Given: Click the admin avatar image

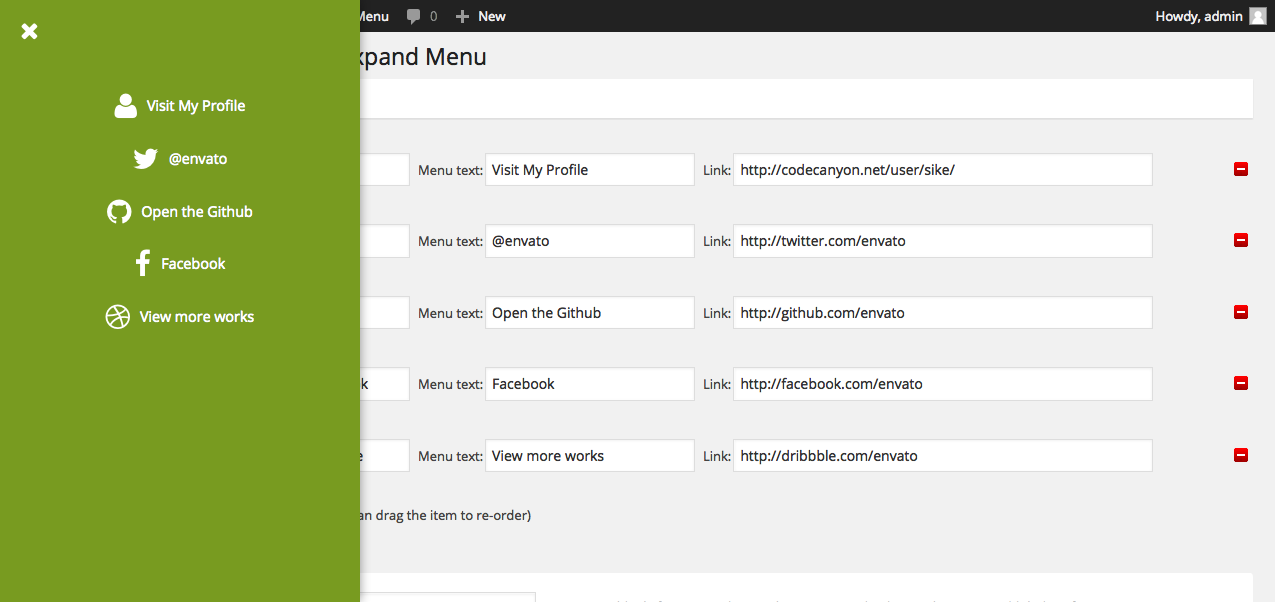Looking at the screenshot, I should coord(1260,15).
